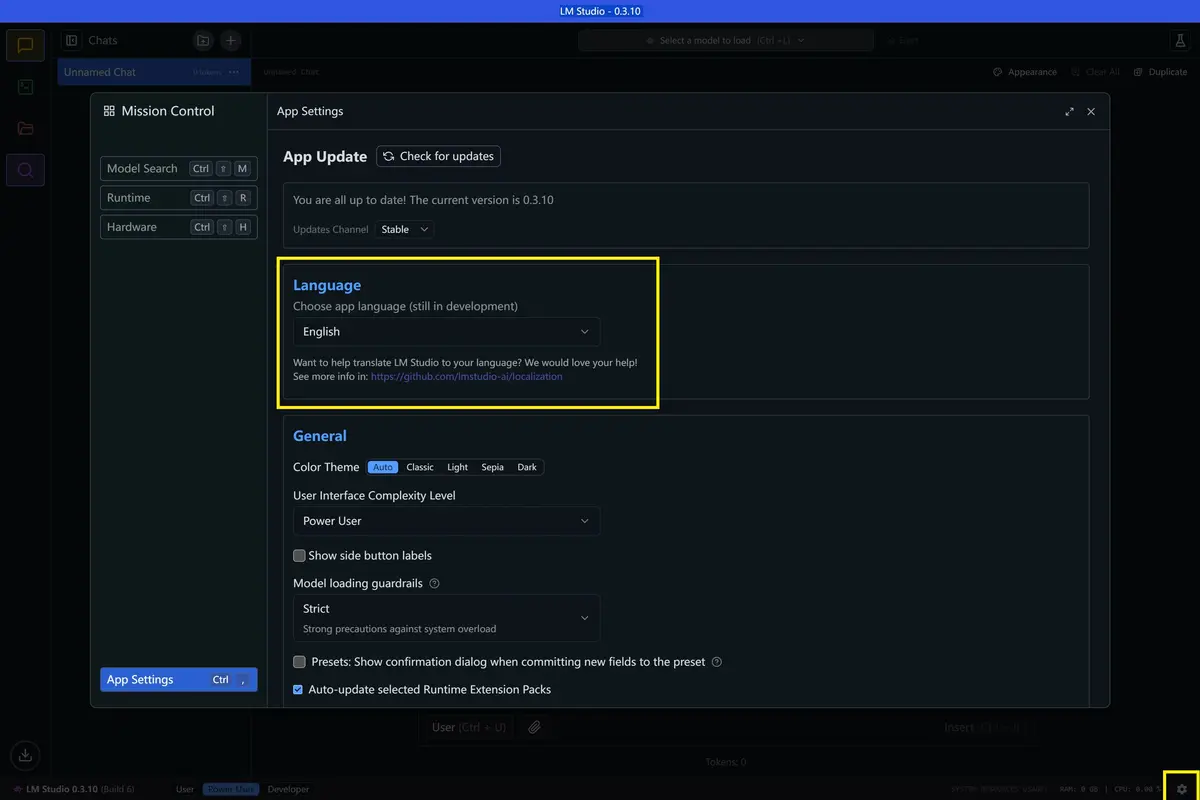This screenshot has height=800, width=1200.
Task: Click the Language section heading
Action: coord(327,286)
